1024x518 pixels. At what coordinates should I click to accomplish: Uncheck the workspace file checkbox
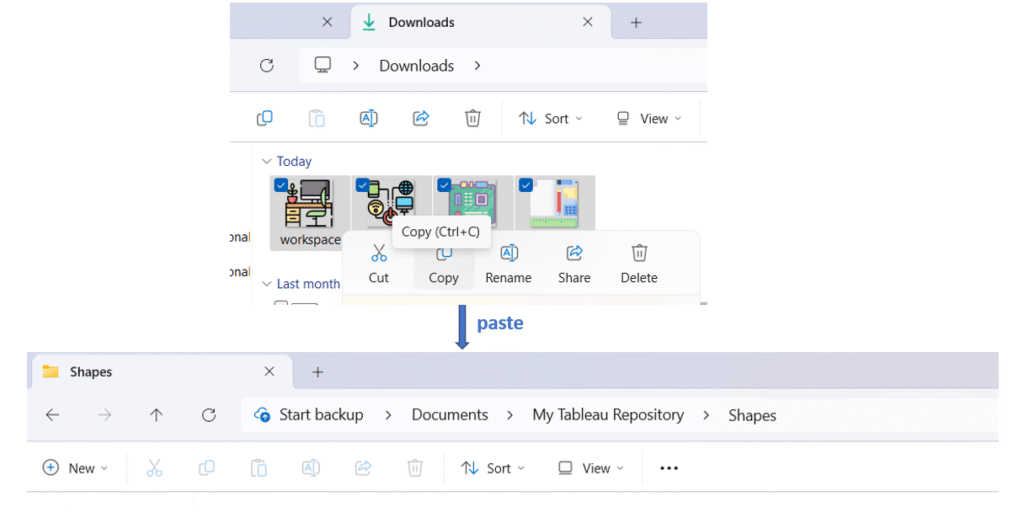coord(281,185)
